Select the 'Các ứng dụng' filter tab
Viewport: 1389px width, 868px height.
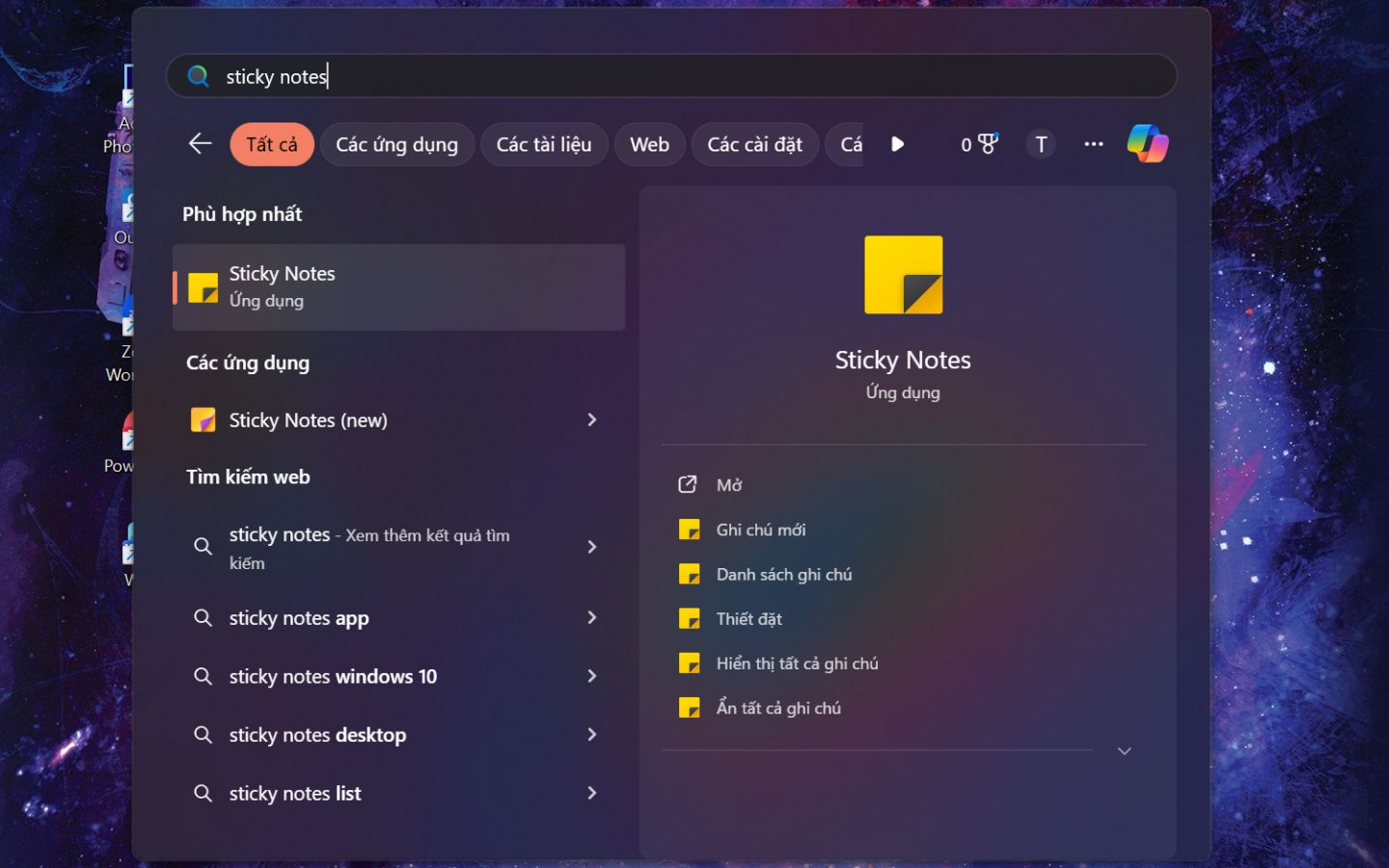[x=396, y=145]
